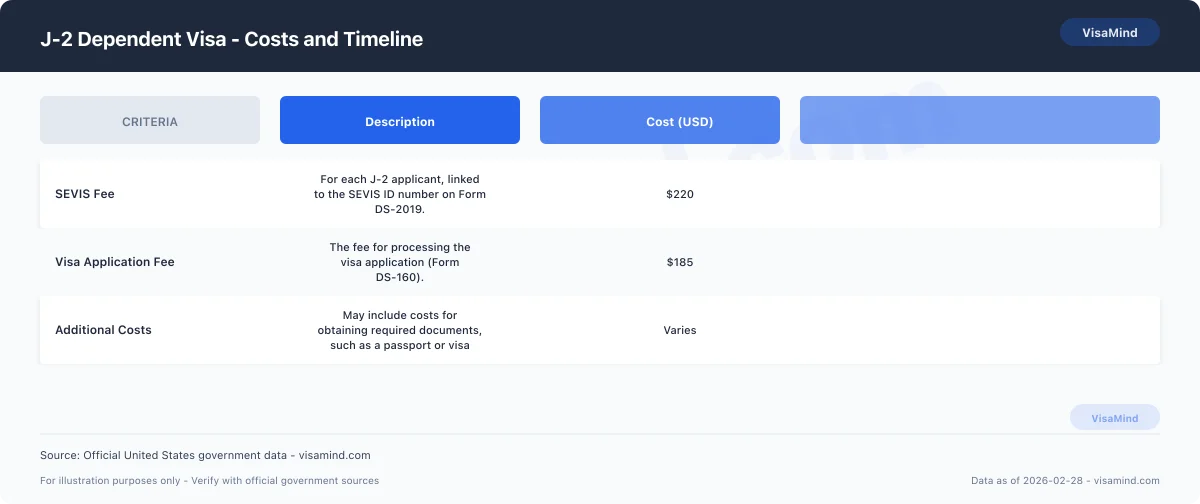The width and height of the screenshot is (1200, 504).
Task: Click the Form DS-160 description text
Action: click(400, 262)
